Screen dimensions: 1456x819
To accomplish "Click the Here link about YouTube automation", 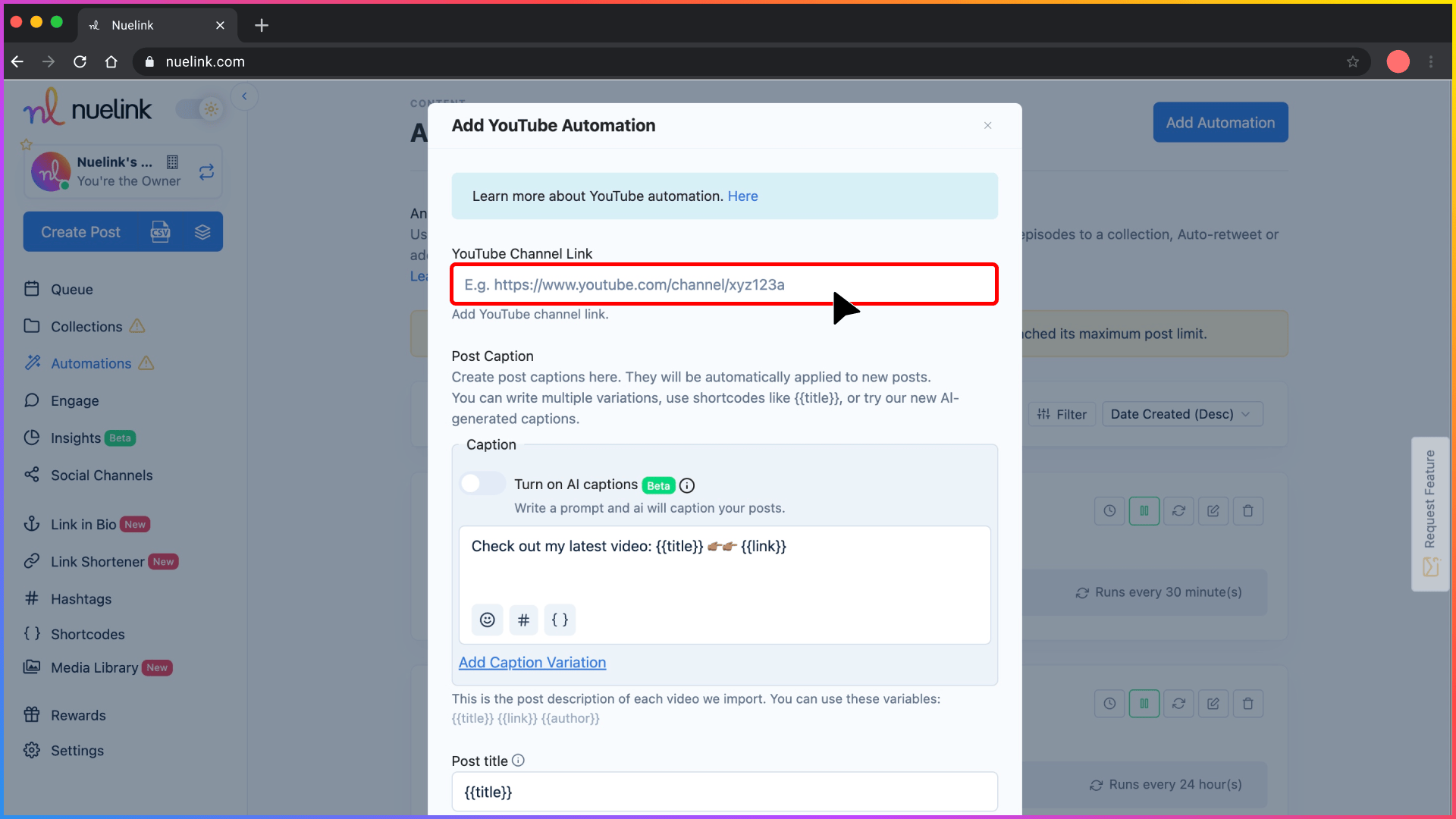I will pos(742,196).
